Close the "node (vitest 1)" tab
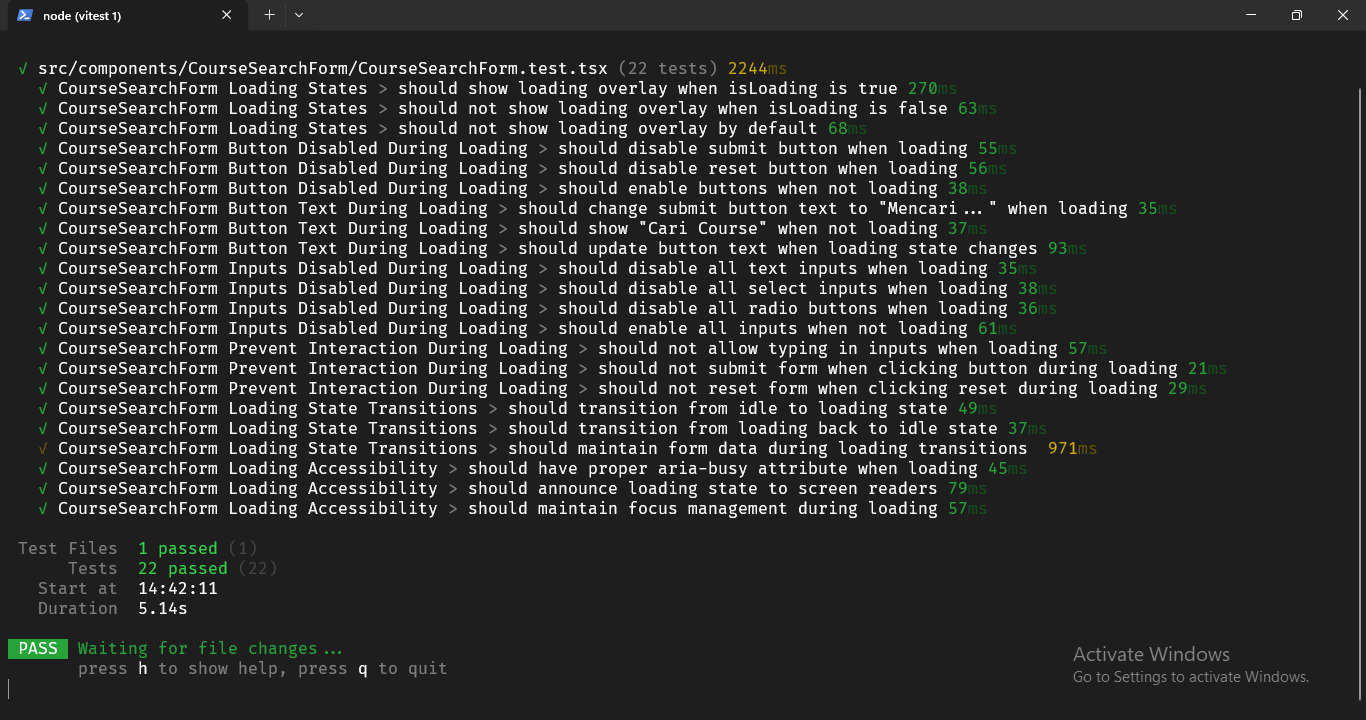Image resolution: width=1366 pixels, height=720 pixels. click(x=227, y=15)
